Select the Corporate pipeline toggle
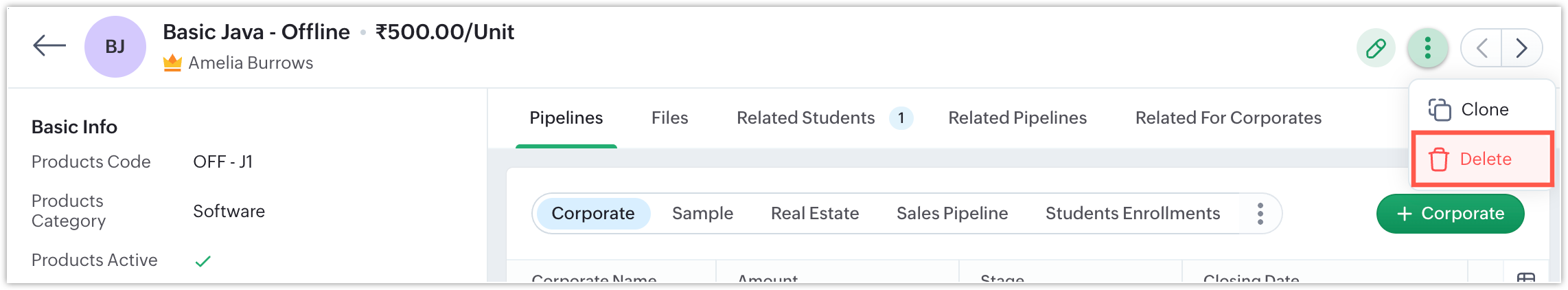The image size is (1568, 290). point(592,214)
